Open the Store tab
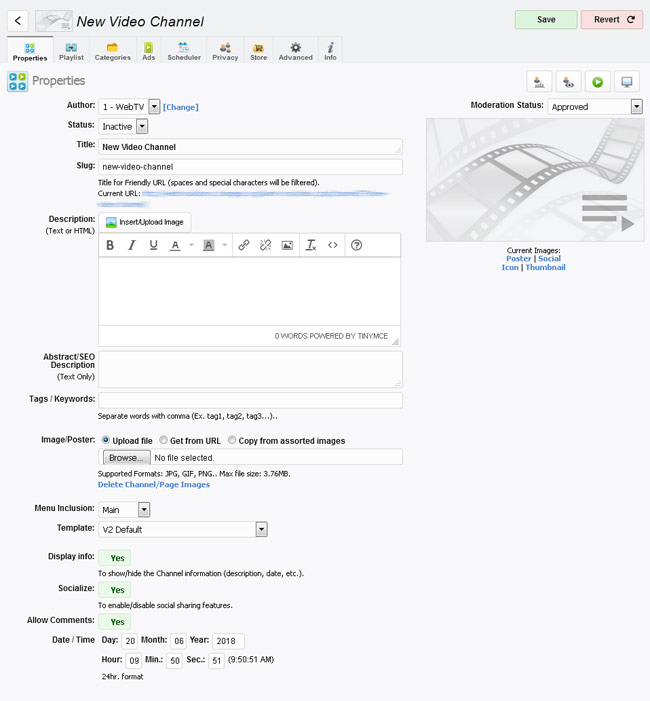The height and width of the screenshot is (701, 650). tap(259, 50)
